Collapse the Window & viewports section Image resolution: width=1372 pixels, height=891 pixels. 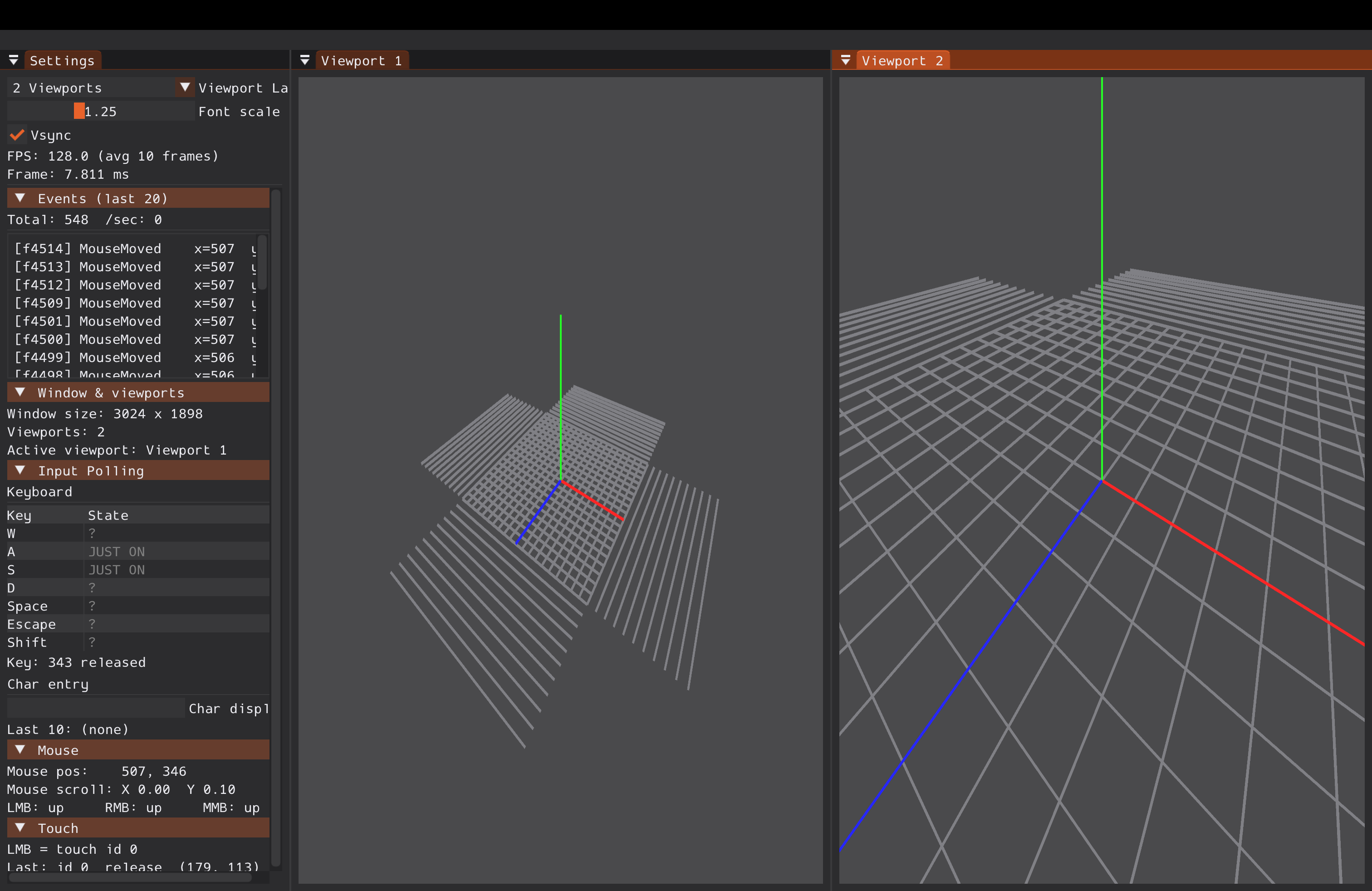point(138,392)
